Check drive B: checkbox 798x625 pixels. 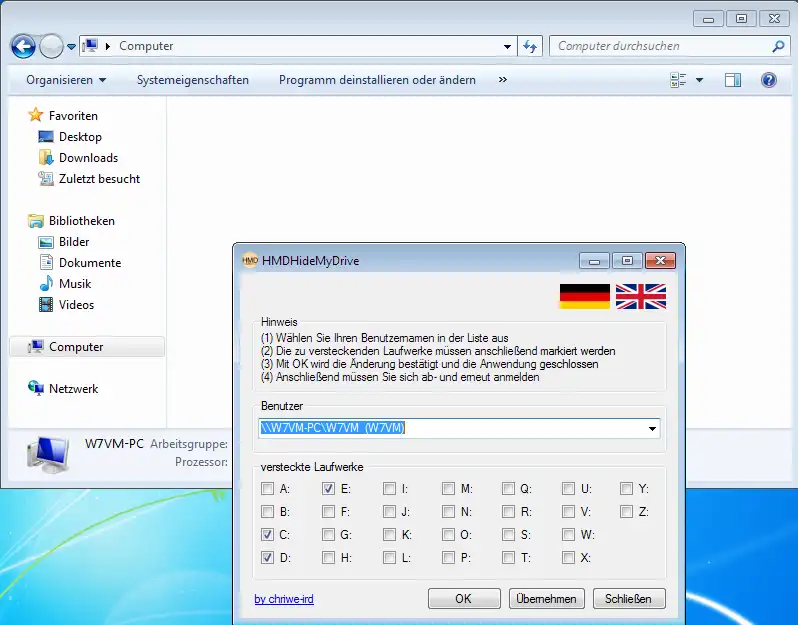267,512
